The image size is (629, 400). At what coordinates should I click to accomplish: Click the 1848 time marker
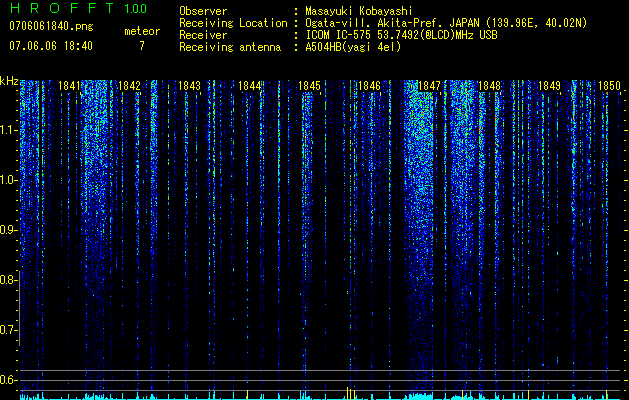489,86
